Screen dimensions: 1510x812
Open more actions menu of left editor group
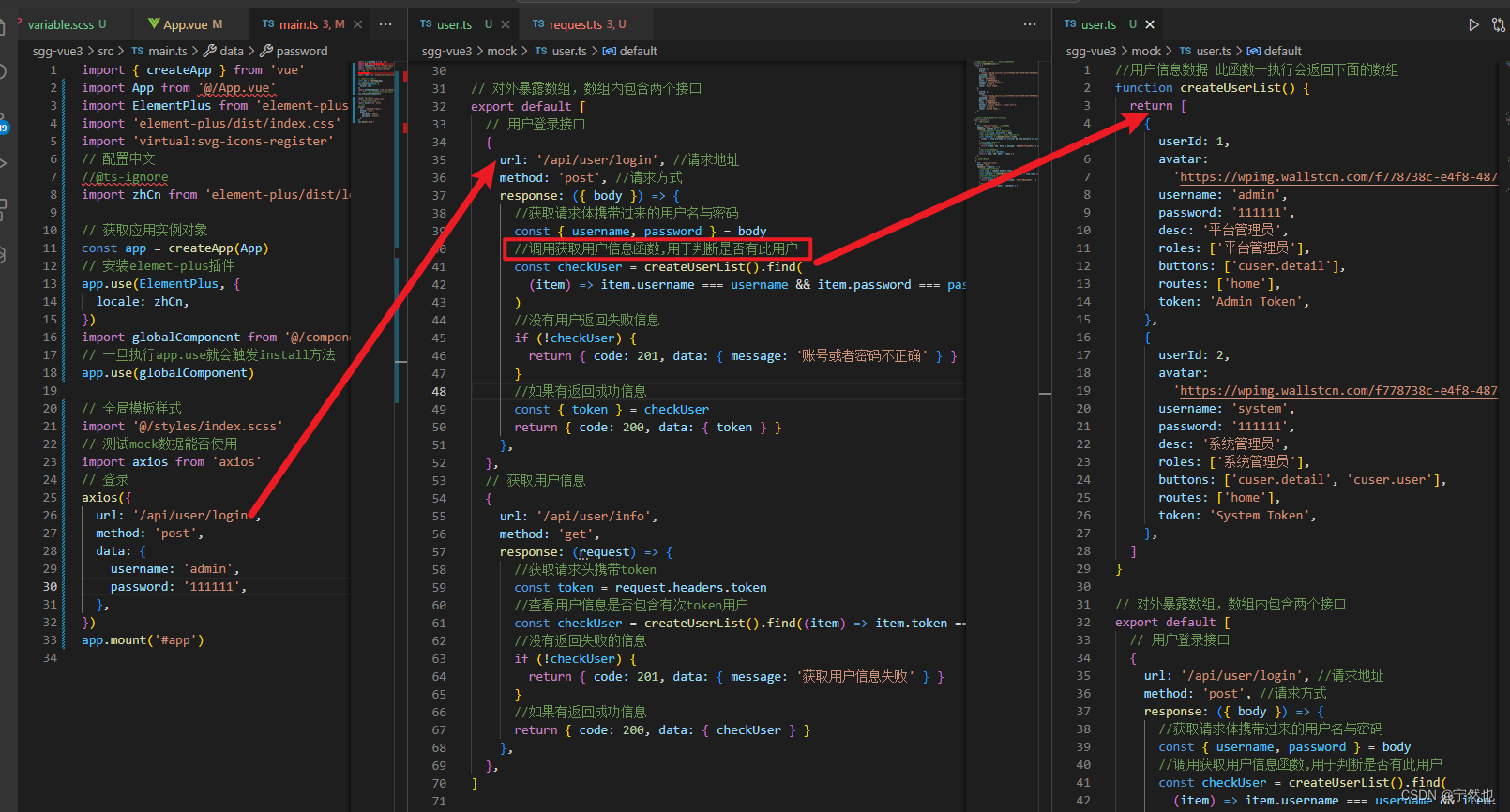point(385,24)
